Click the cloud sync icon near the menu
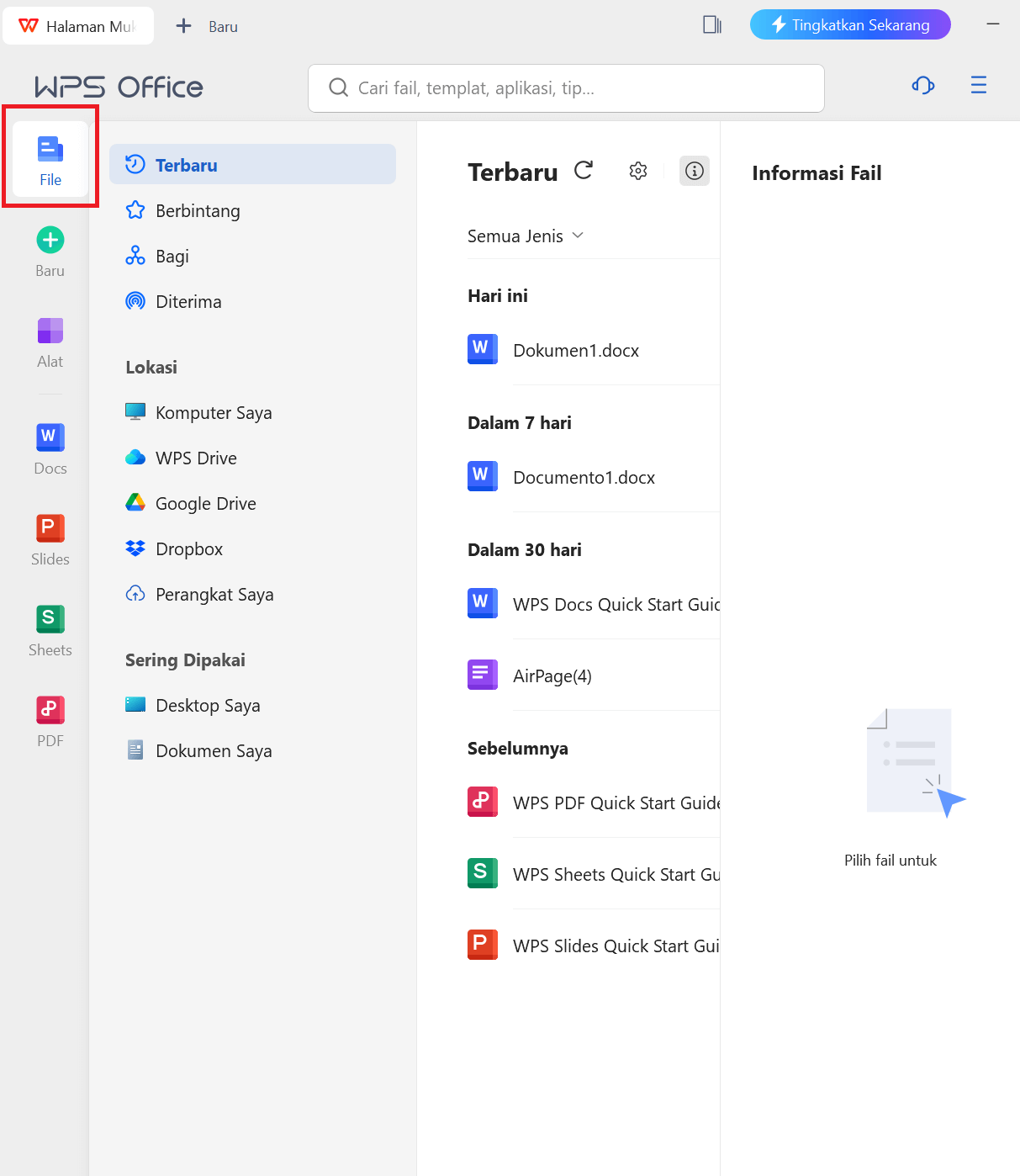Viewport: 1020px width, 1176px height. 922,85
